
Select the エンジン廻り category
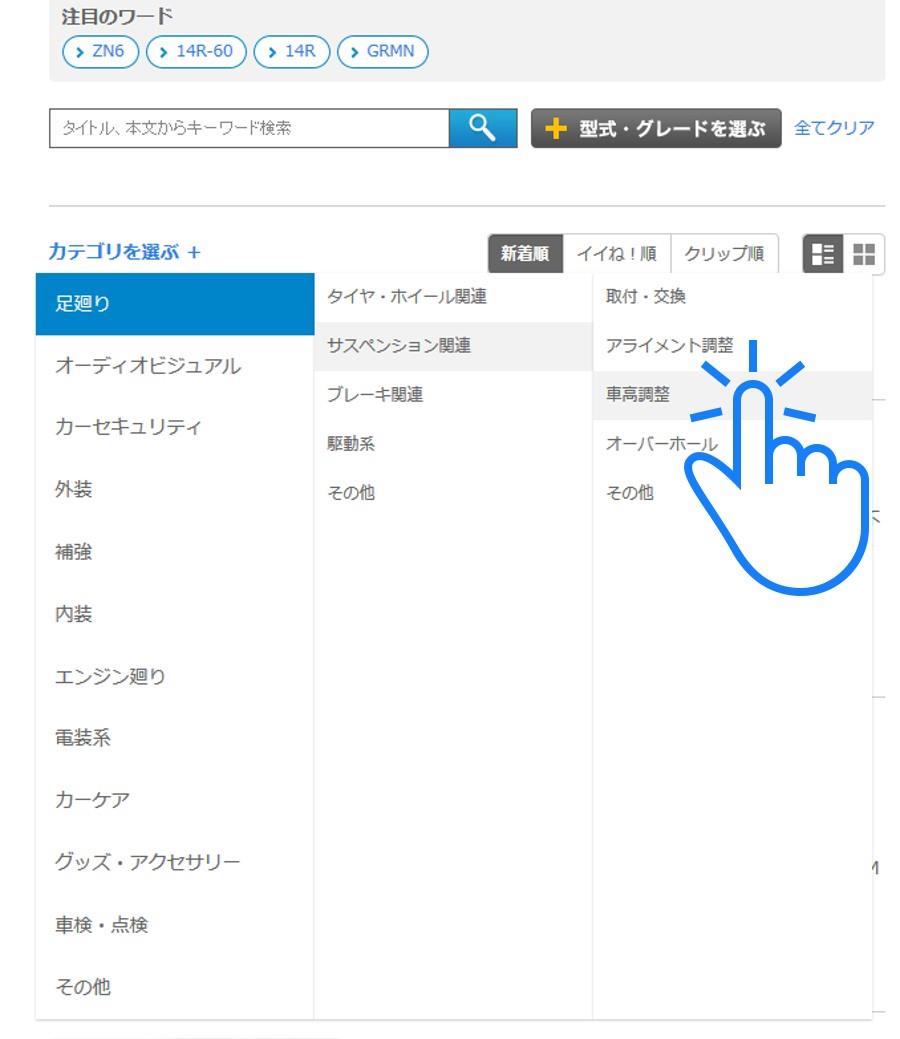[175, 677]
